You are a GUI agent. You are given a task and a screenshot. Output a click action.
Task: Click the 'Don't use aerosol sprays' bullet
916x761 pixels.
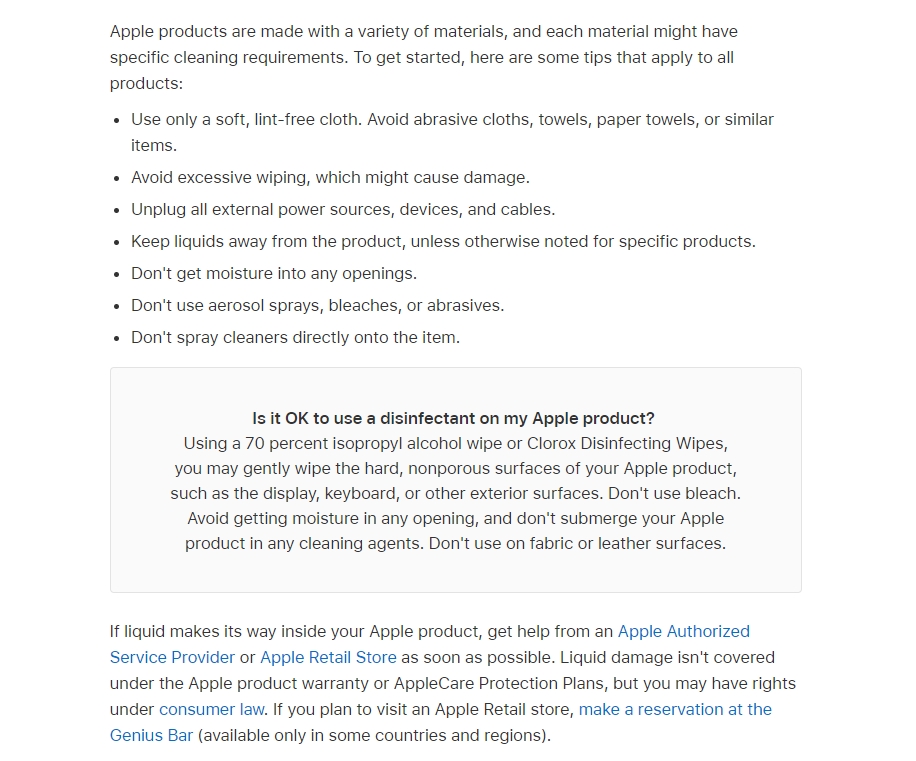317,306
